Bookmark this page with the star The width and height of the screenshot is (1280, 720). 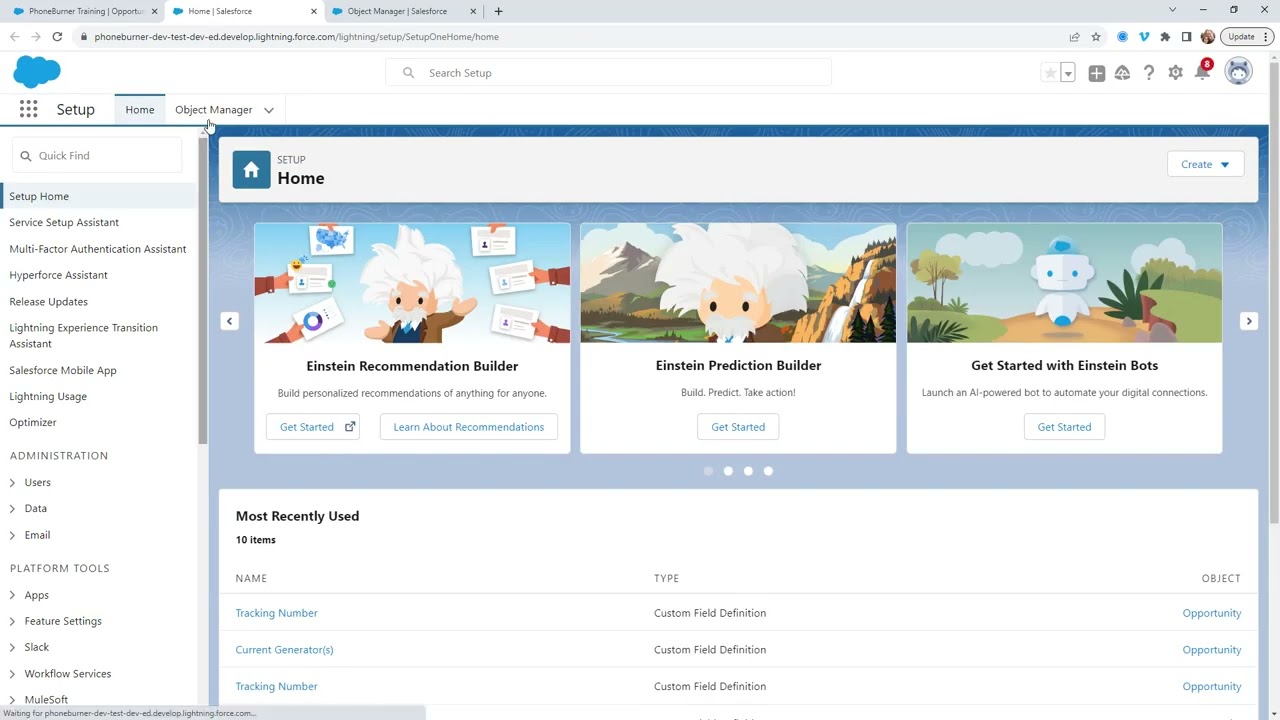(x=1096, y=37)
